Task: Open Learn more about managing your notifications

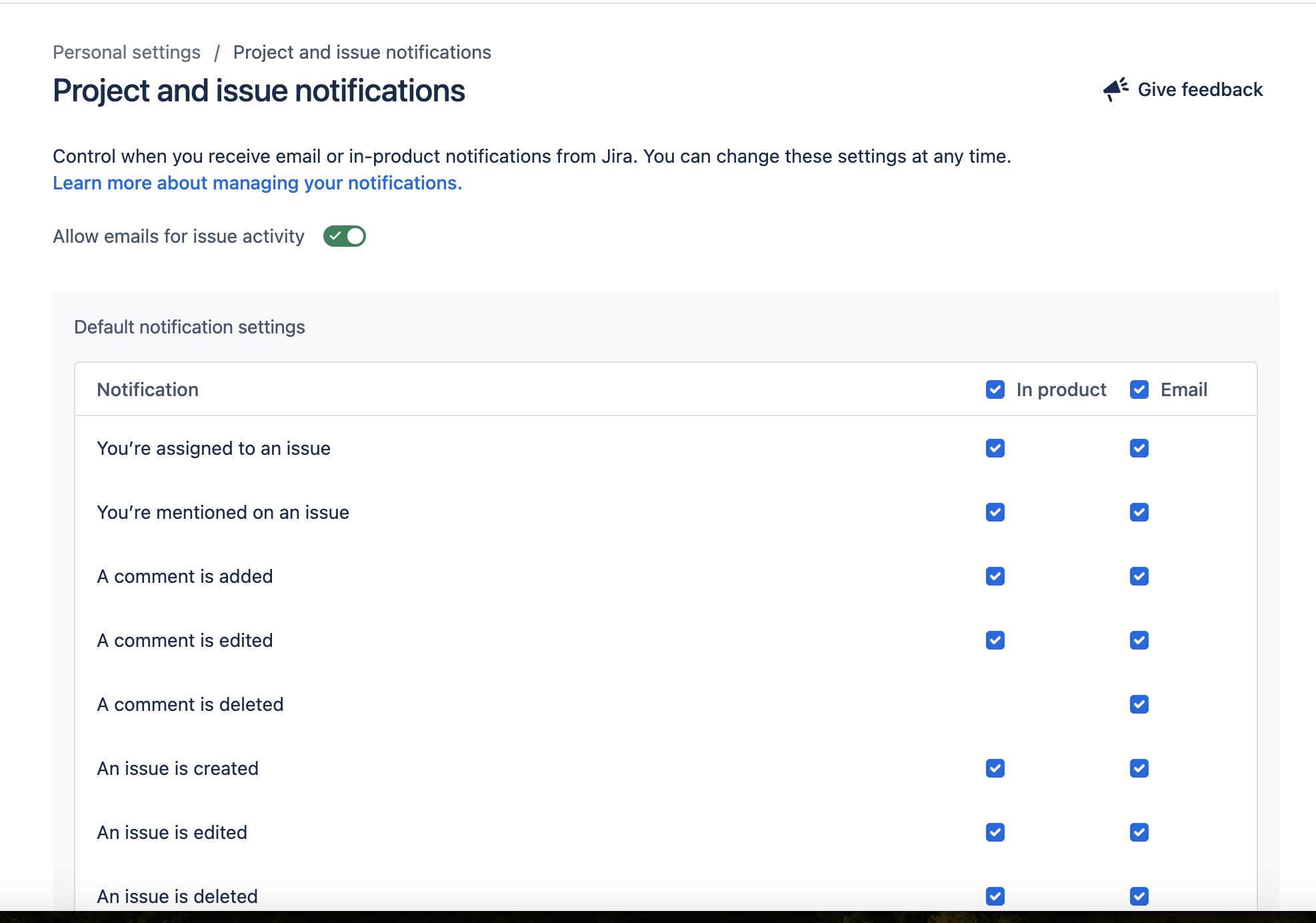Action: tap(257, 183)
